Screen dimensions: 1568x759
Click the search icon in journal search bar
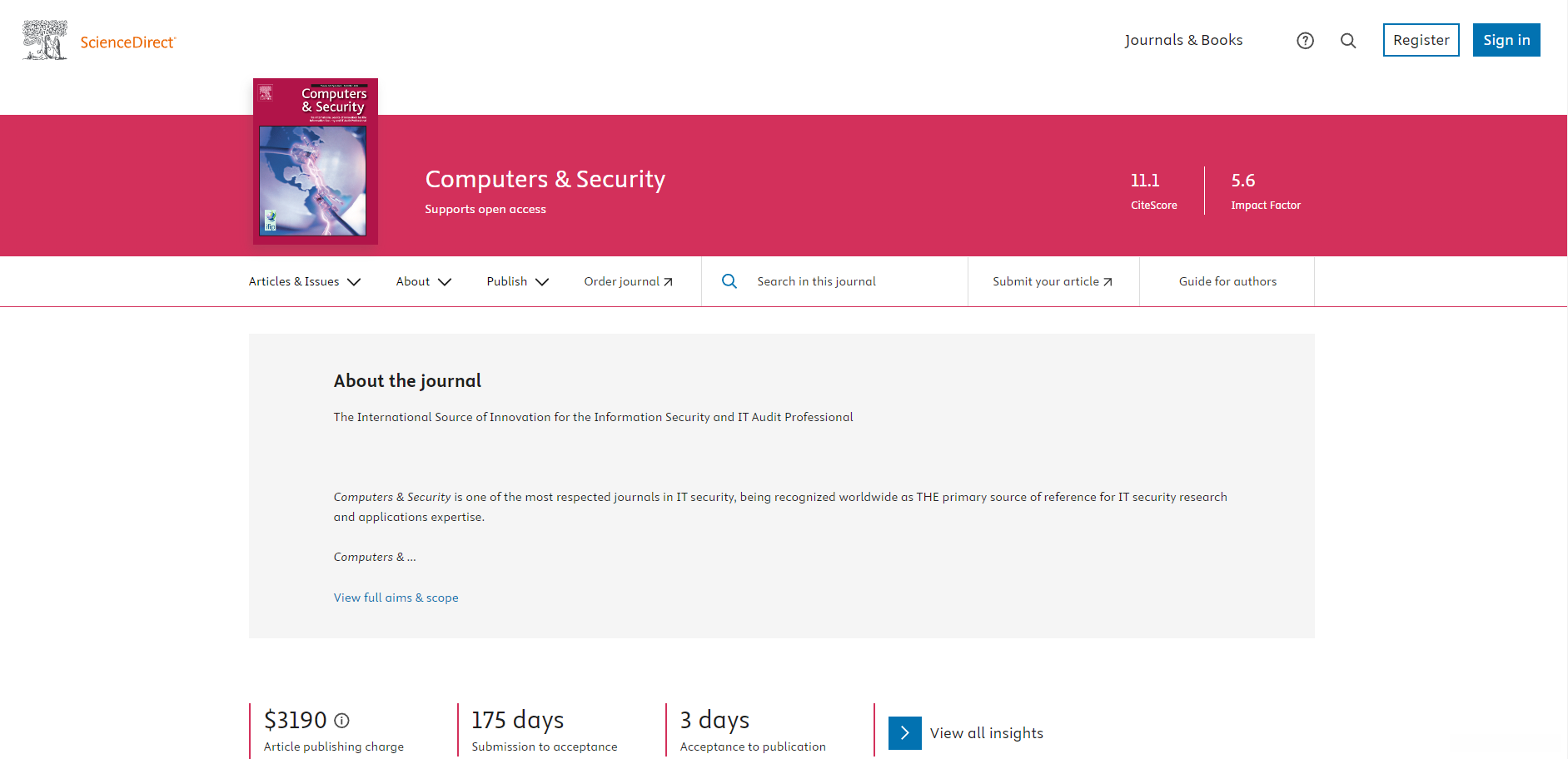[729, 281]
